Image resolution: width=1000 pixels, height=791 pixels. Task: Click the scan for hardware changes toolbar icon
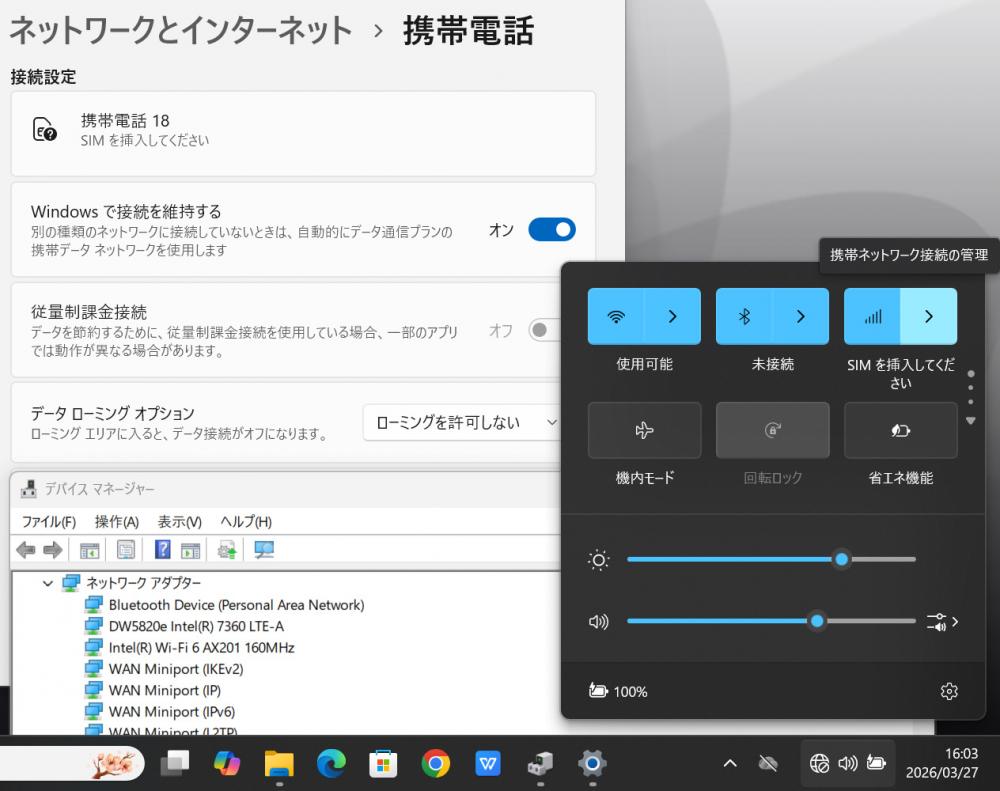[x=264, y=550]
